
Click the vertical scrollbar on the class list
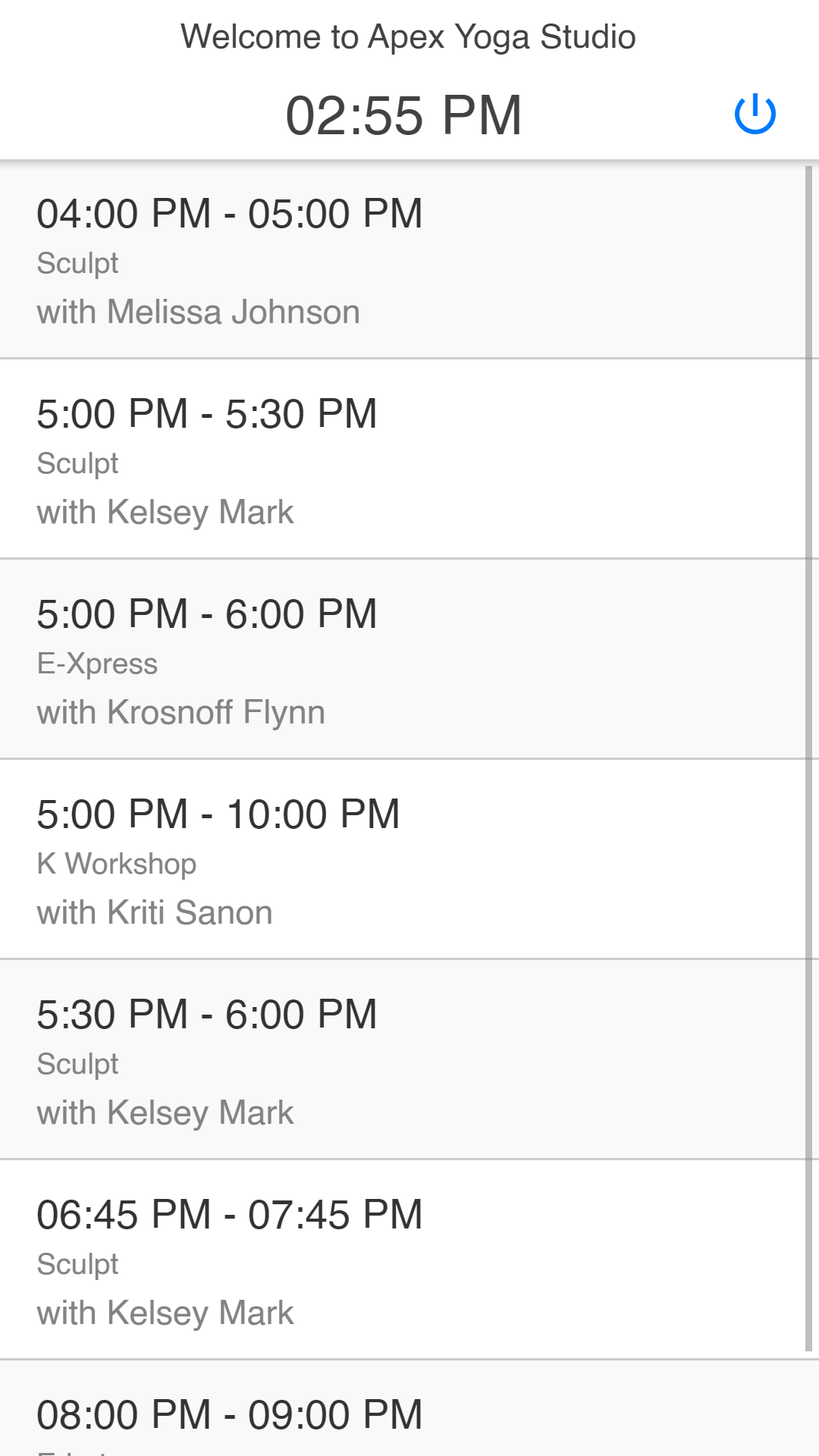(808, 758)
